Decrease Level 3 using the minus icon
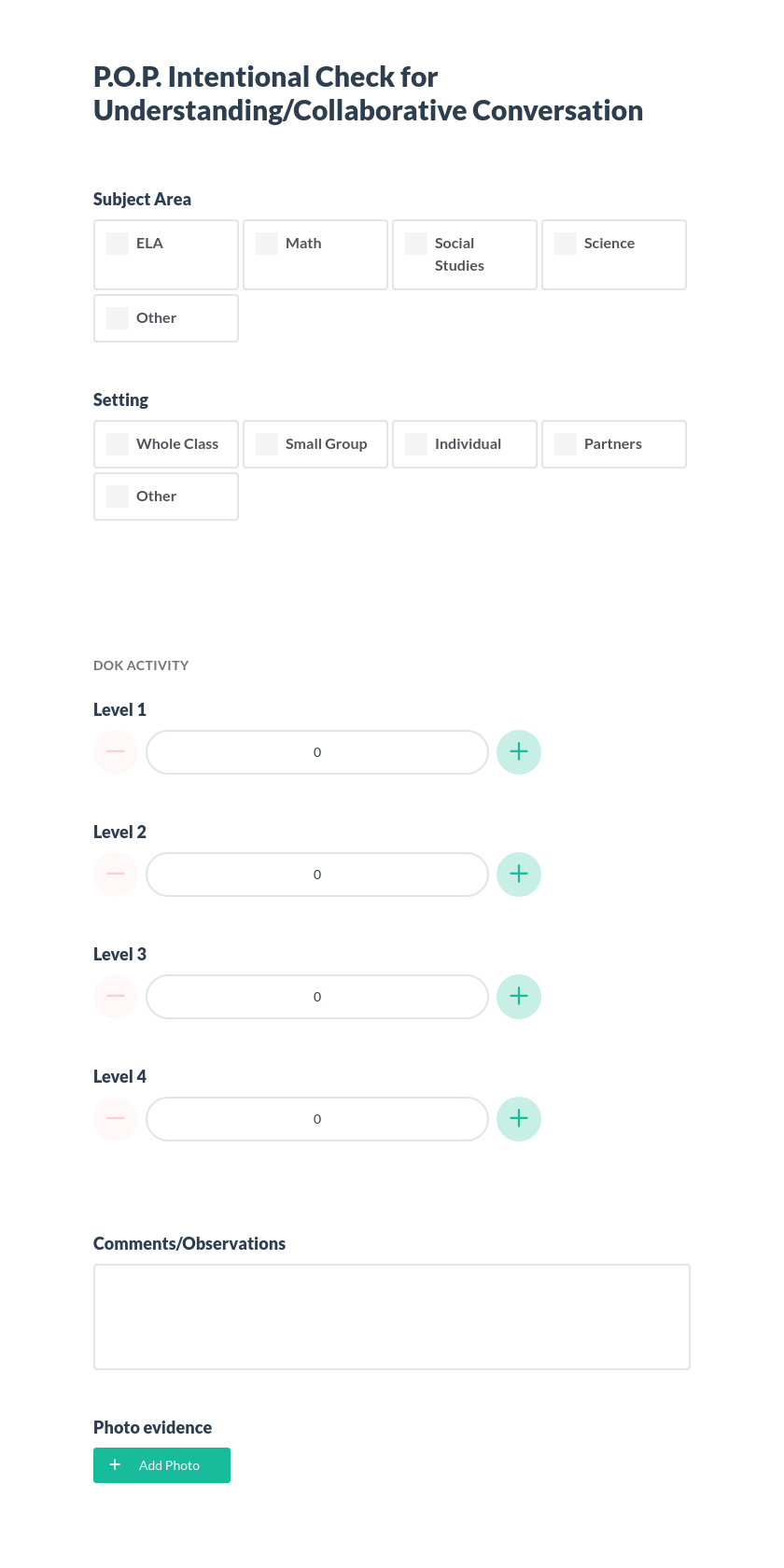Viewport: 784px width, 1568px height. tap(115, 996)
